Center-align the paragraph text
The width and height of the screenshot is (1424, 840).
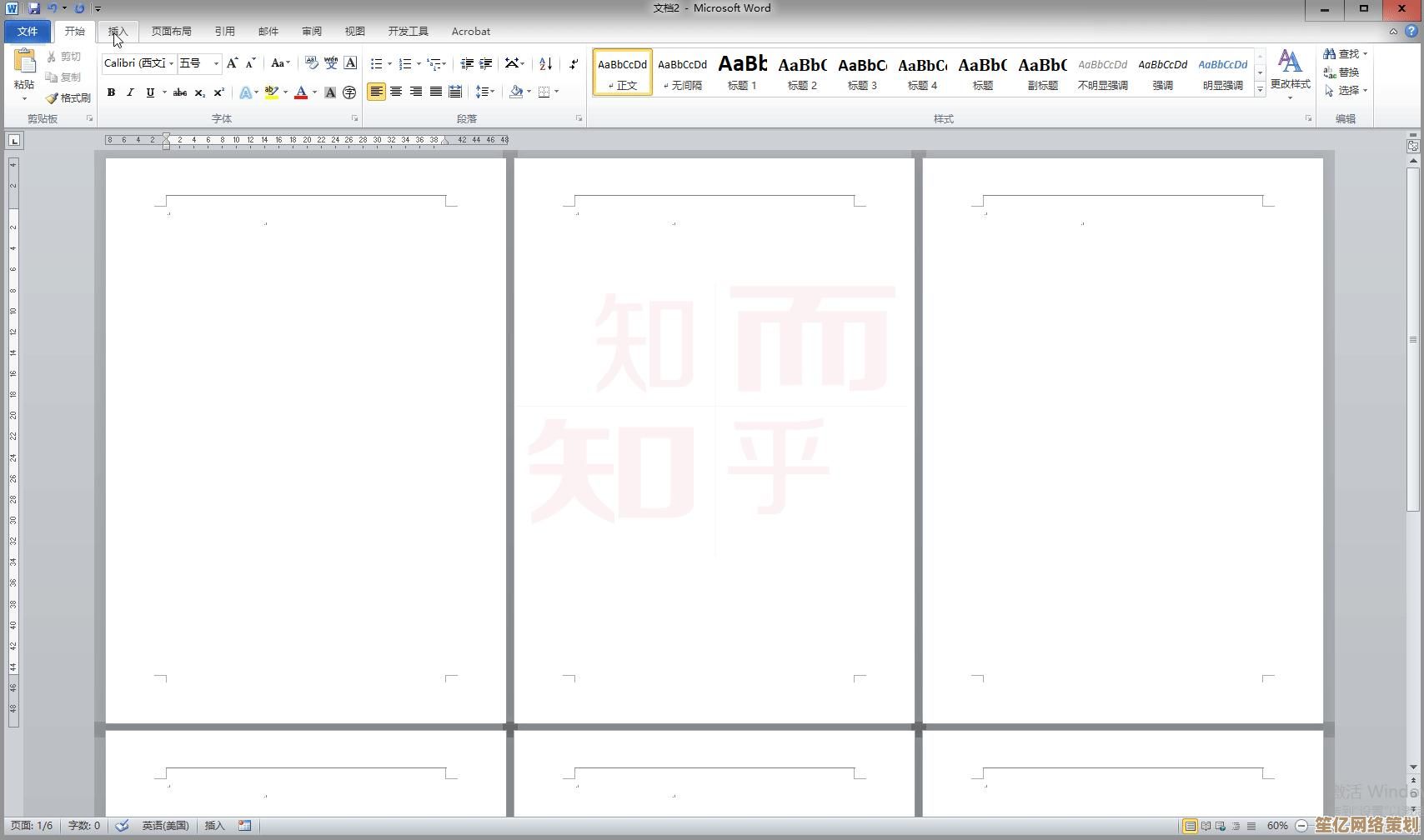[396, 92]
